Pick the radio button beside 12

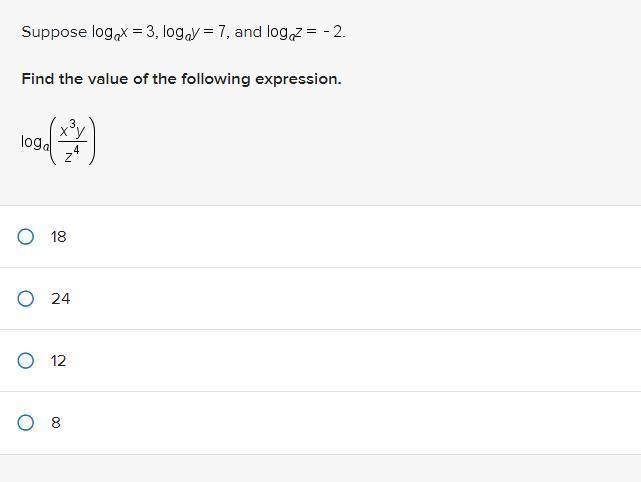tap(26, 361)
